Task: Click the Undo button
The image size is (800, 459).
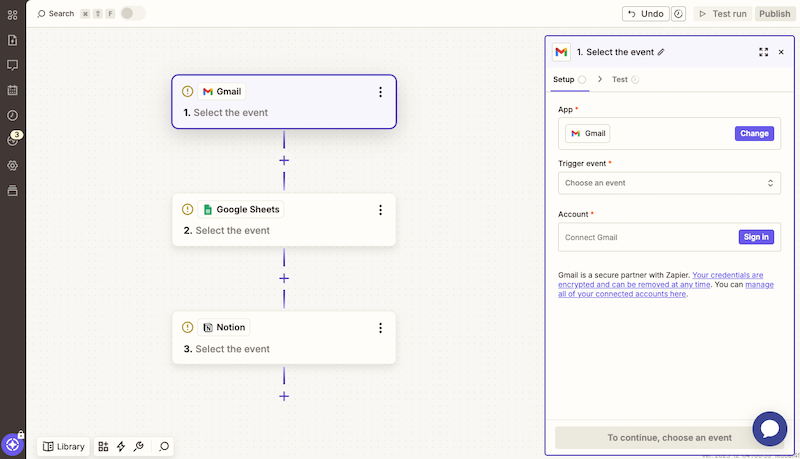Action: pos(645,14)
